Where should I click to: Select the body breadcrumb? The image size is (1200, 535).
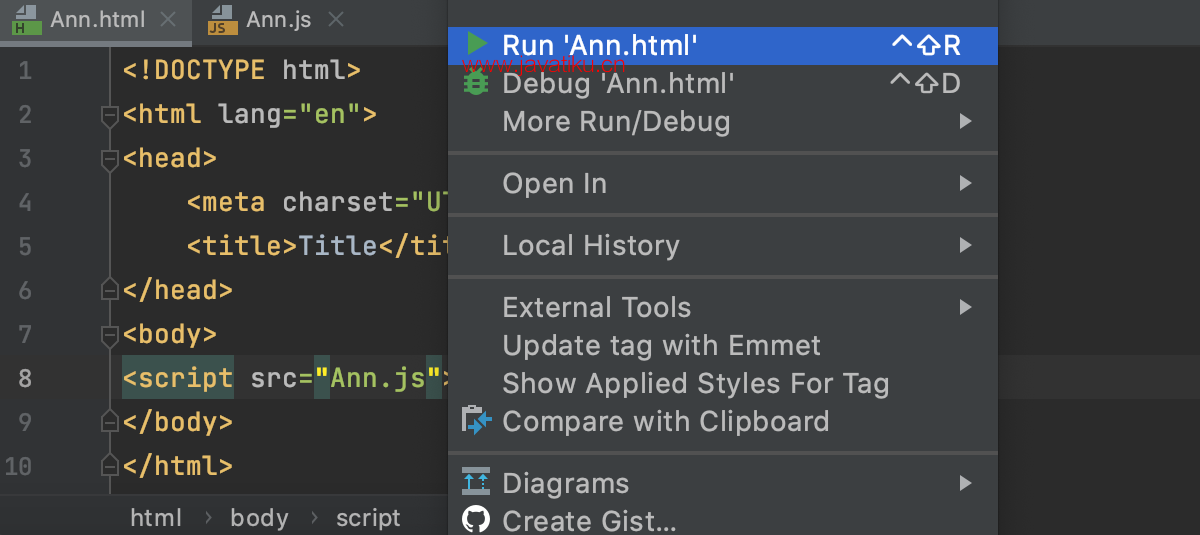coord(259,518)
